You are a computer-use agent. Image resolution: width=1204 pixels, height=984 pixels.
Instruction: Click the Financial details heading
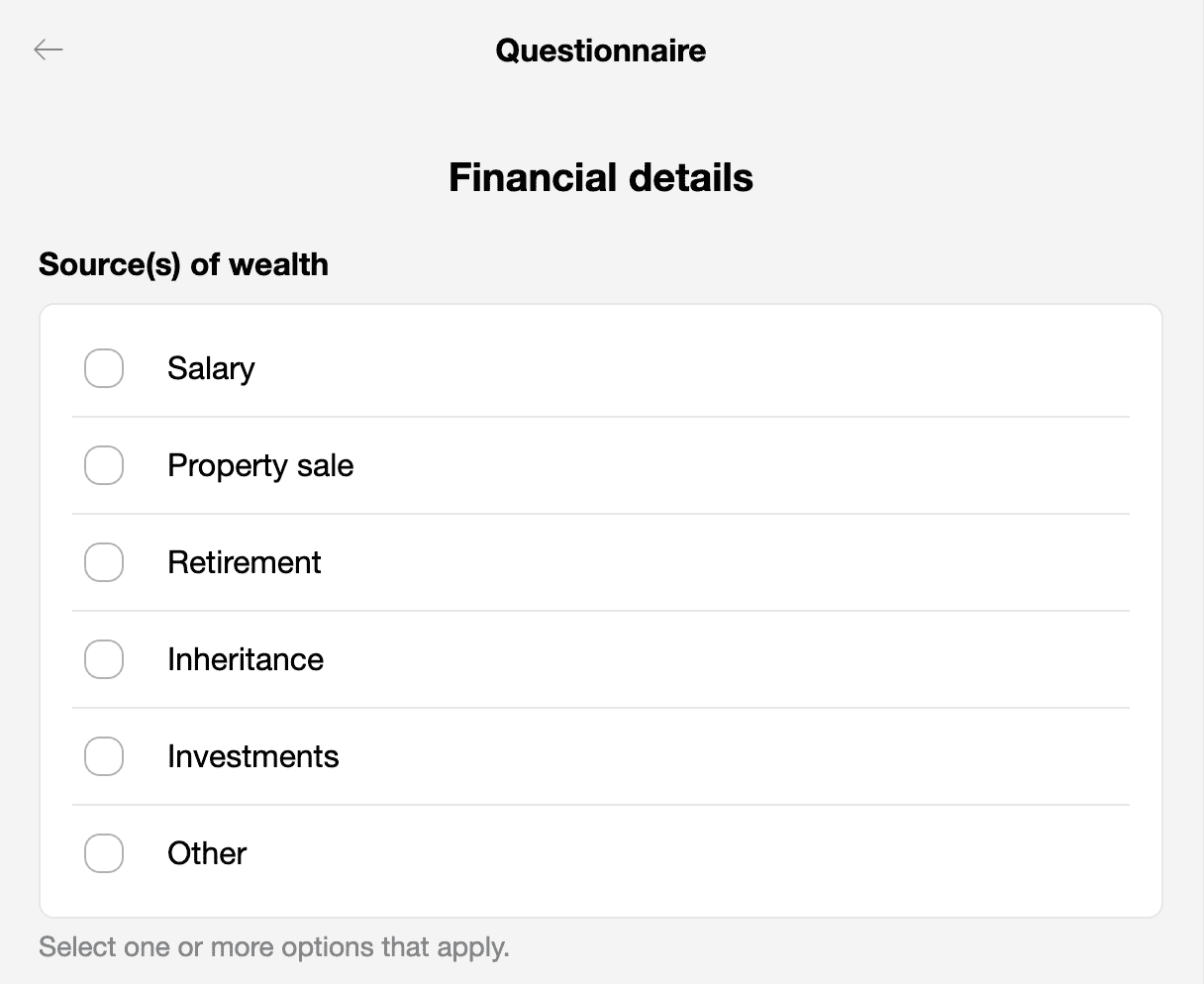pos(601,178)
